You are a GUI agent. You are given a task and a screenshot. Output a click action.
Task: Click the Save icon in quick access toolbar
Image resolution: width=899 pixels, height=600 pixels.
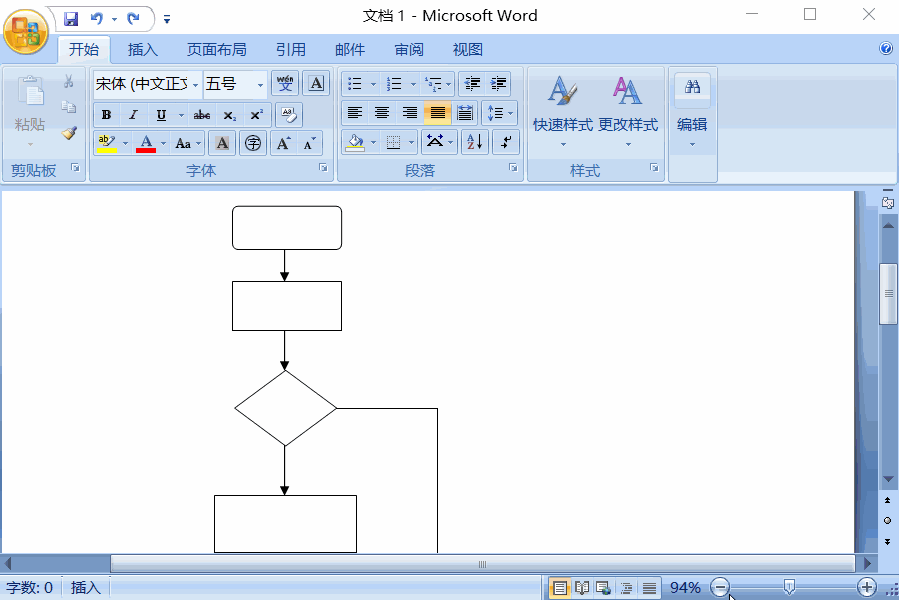tap(70, 18)
